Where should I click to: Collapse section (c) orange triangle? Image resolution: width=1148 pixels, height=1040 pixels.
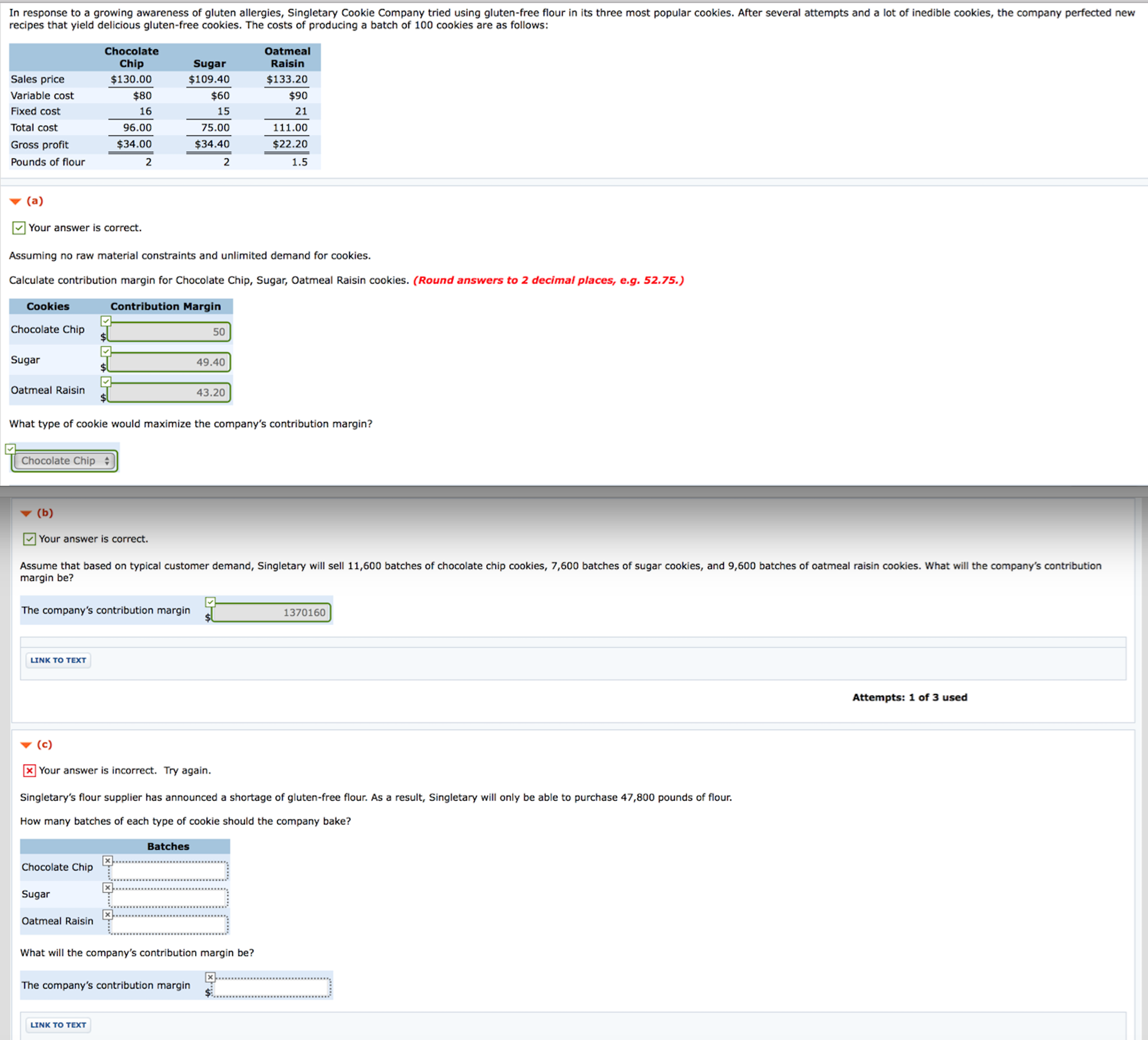26,745
